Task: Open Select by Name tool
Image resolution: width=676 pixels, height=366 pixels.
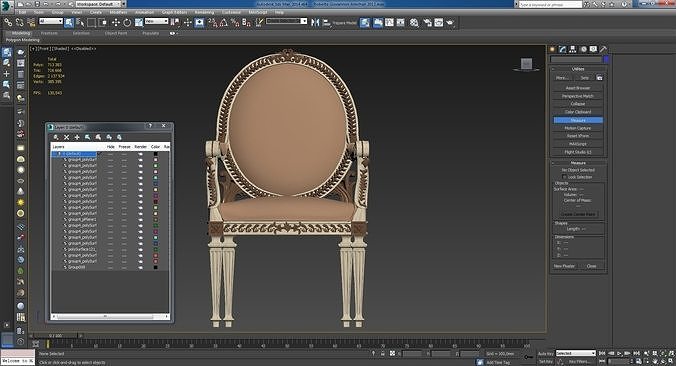Action: pyautogui.click(x=80, y=22)
